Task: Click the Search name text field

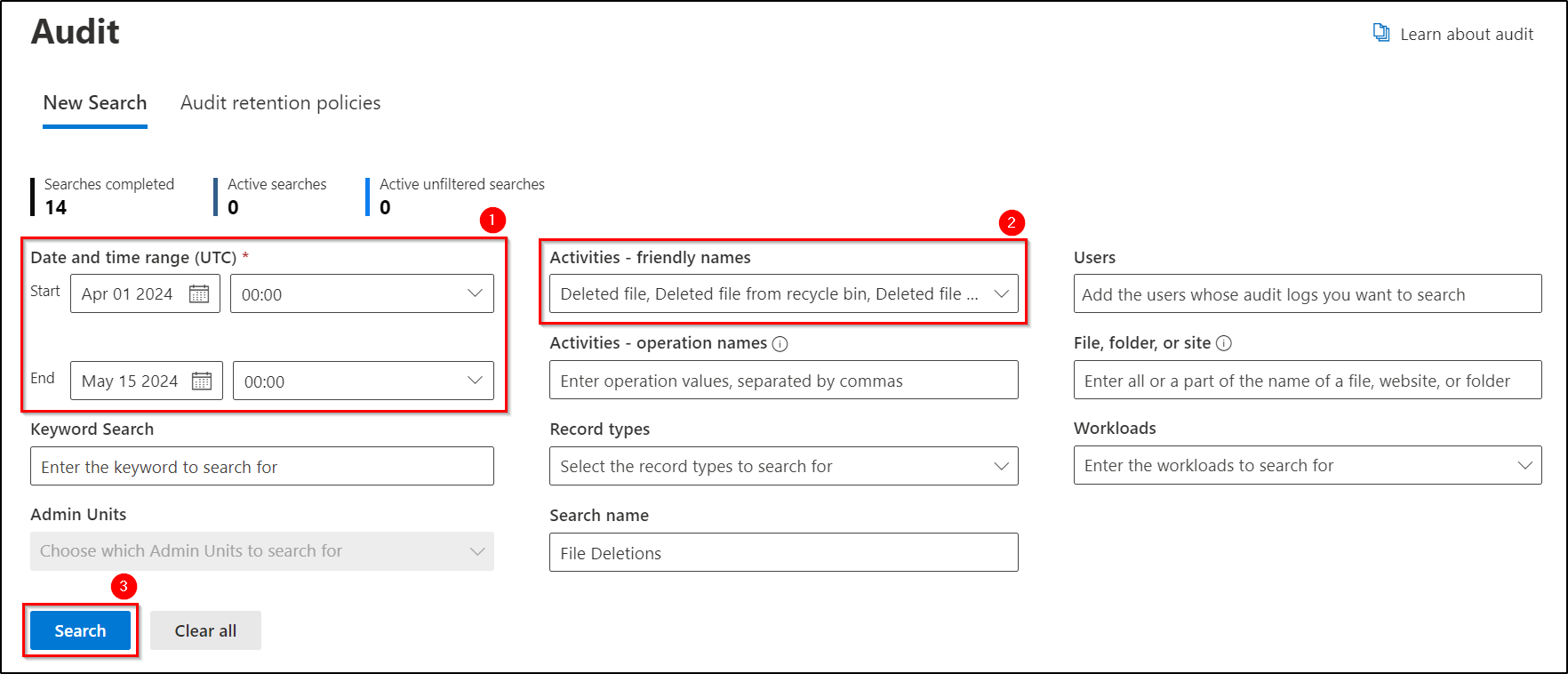Action: click(x=783, y=553)
